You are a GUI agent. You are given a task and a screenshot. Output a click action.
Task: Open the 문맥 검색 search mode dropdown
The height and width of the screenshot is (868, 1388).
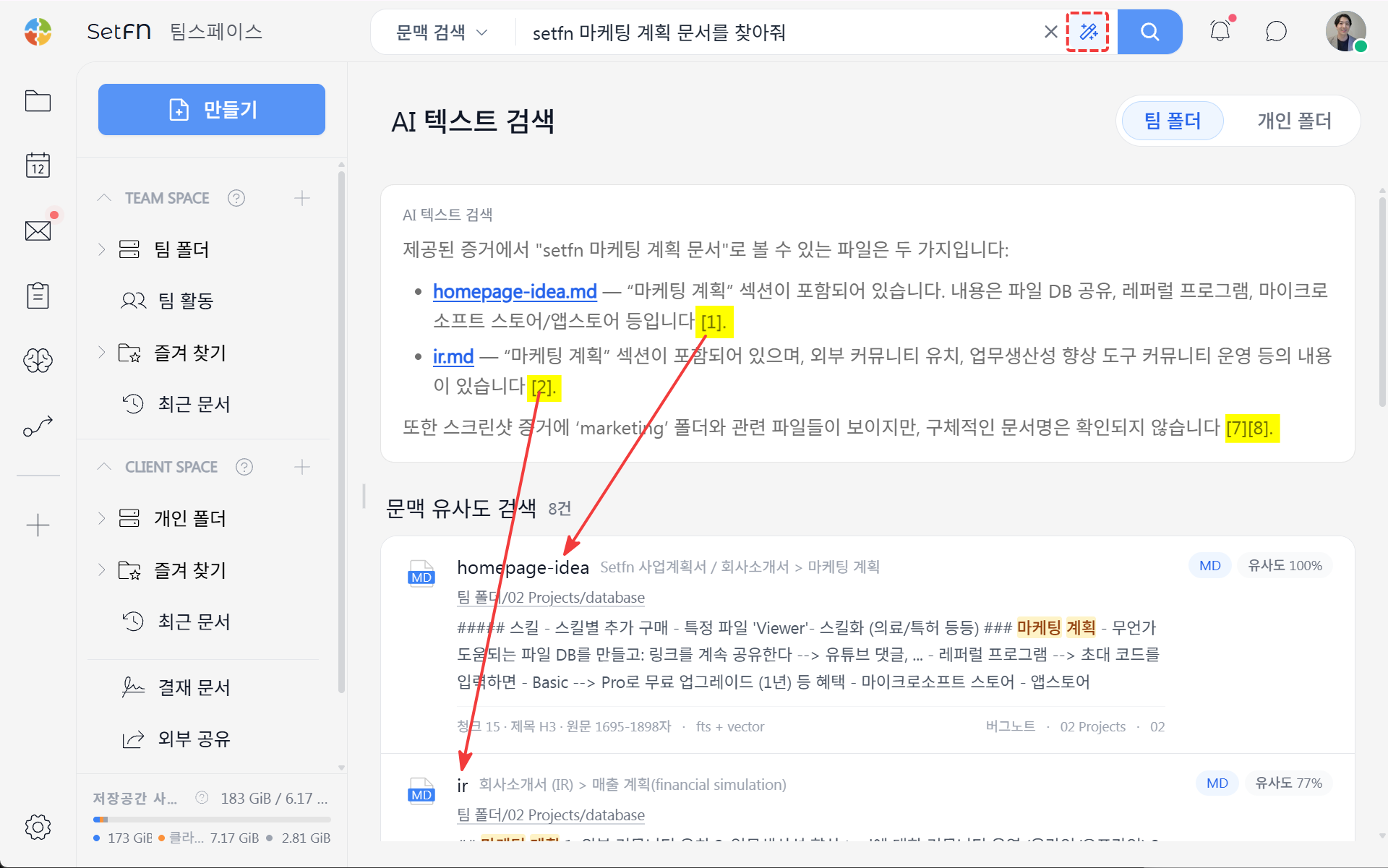click(x=442, y=32)
